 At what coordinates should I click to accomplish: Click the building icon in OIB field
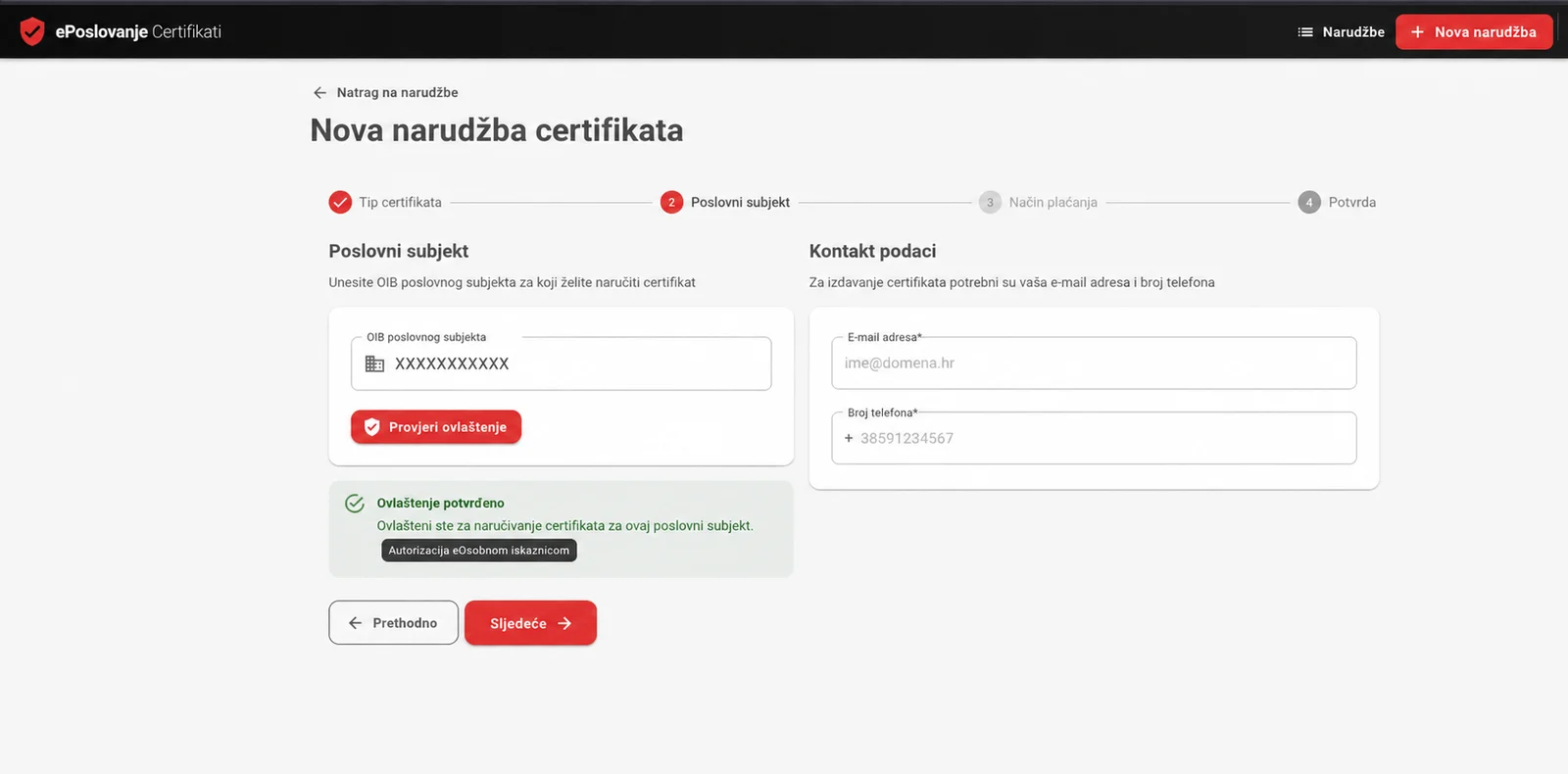click(x=374, y=363)
